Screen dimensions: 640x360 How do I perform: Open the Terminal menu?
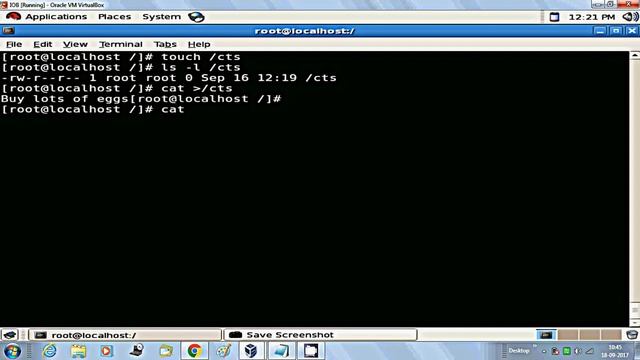coord(120,44)
